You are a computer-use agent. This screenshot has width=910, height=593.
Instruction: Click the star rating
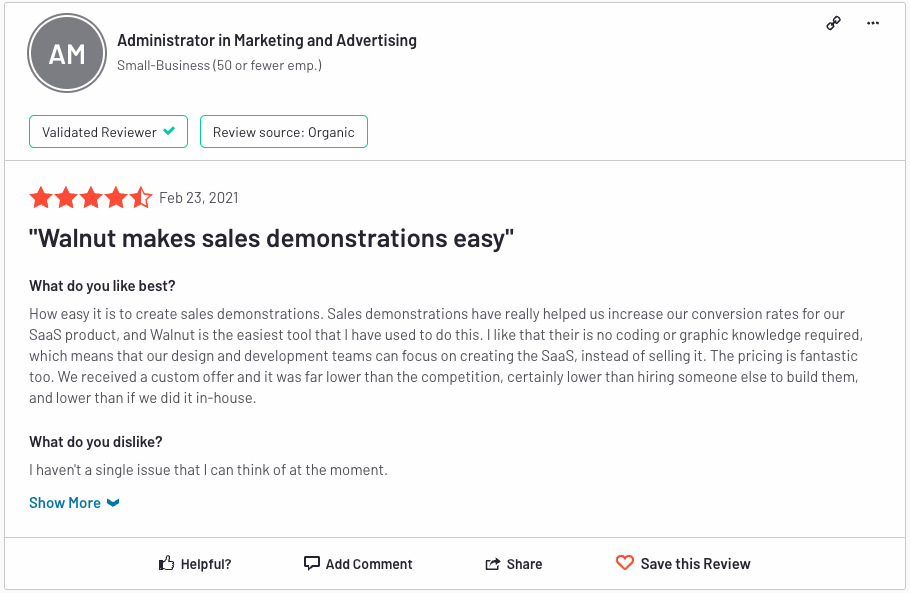coord(91,197)
